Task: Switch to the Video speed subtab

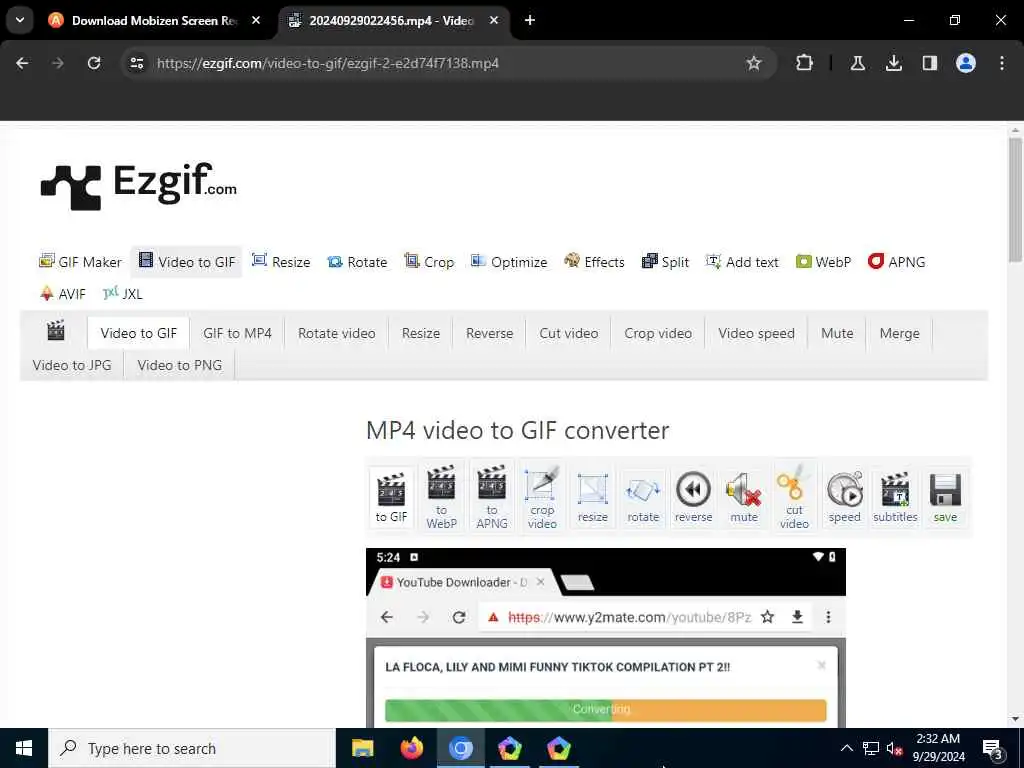Action: tap(756, 333)
